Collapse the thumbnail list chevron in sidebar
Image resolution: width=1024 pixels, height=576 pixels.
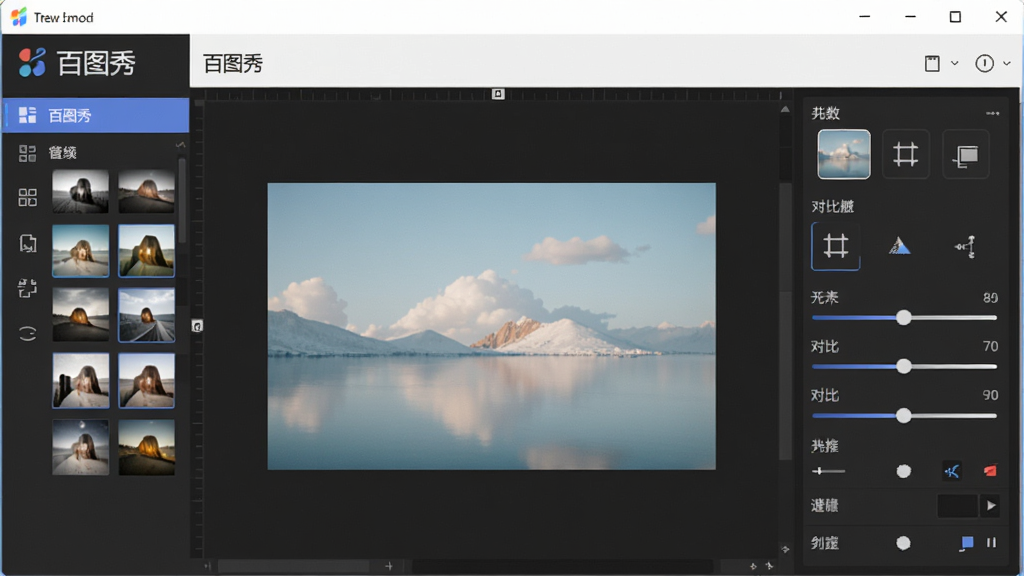[x=180, y=144]
